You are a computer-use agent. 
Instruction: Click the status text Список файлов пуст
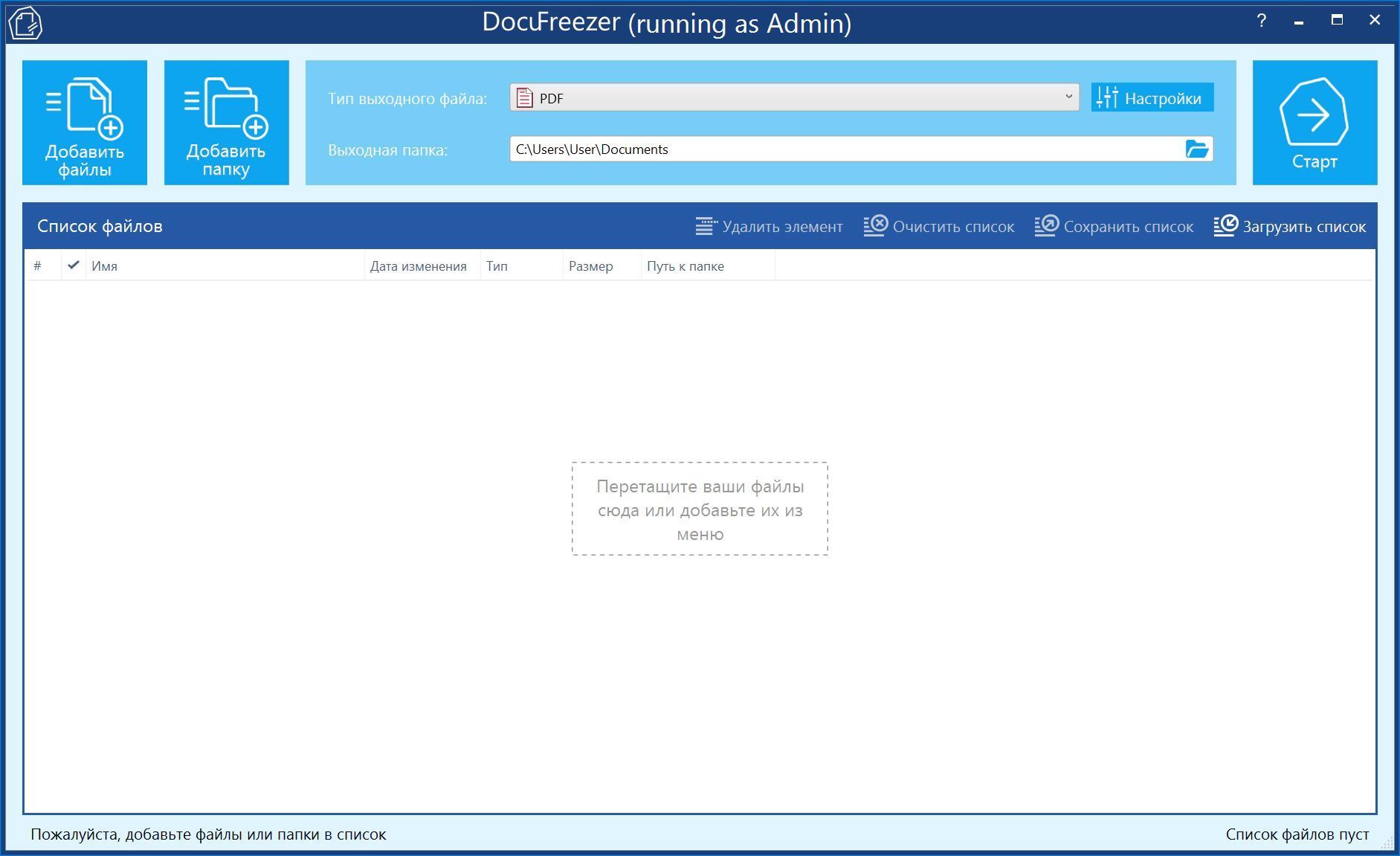coord(1297,834)
